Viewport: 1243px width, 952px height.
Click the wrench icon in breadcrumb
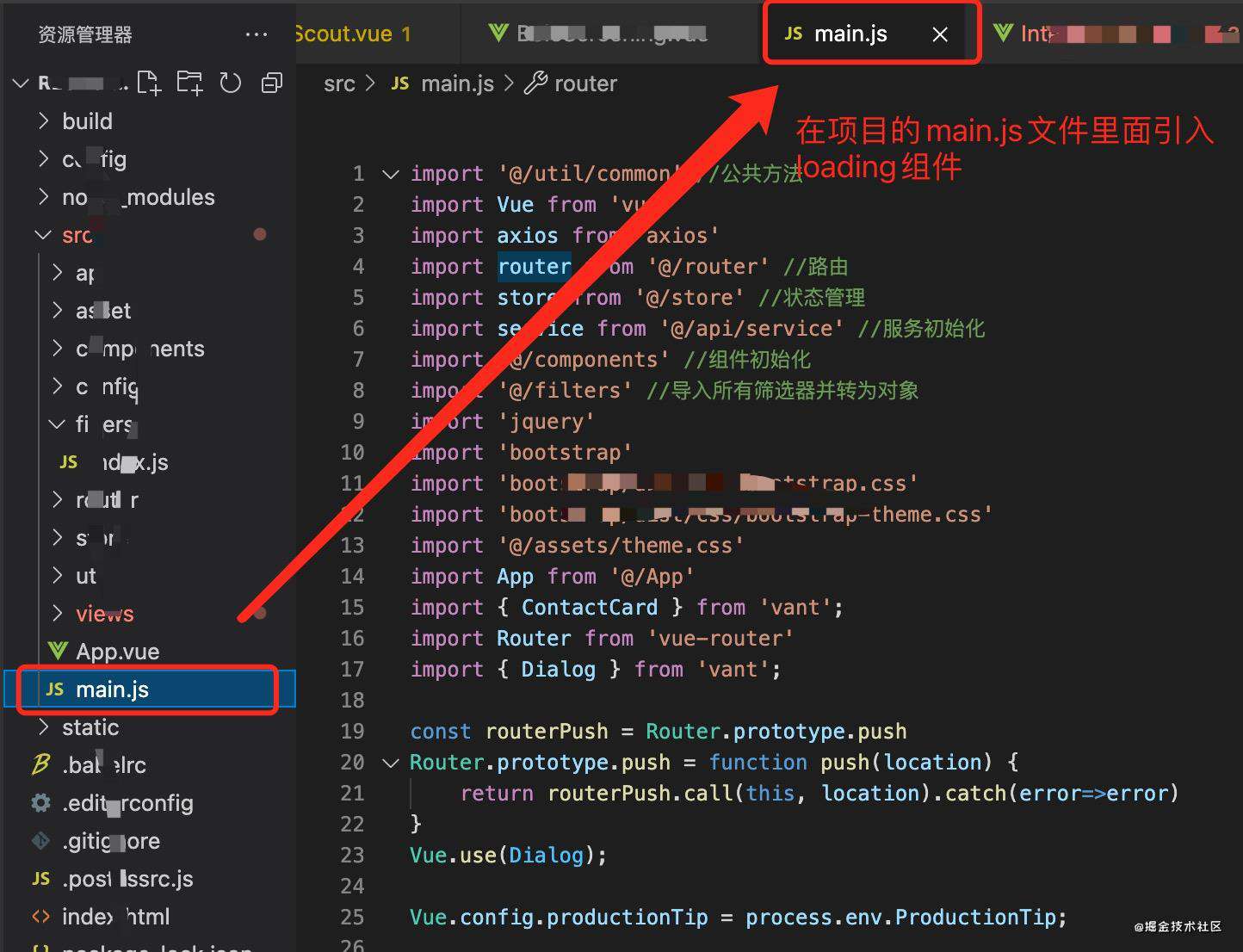(x=535, y=83)
